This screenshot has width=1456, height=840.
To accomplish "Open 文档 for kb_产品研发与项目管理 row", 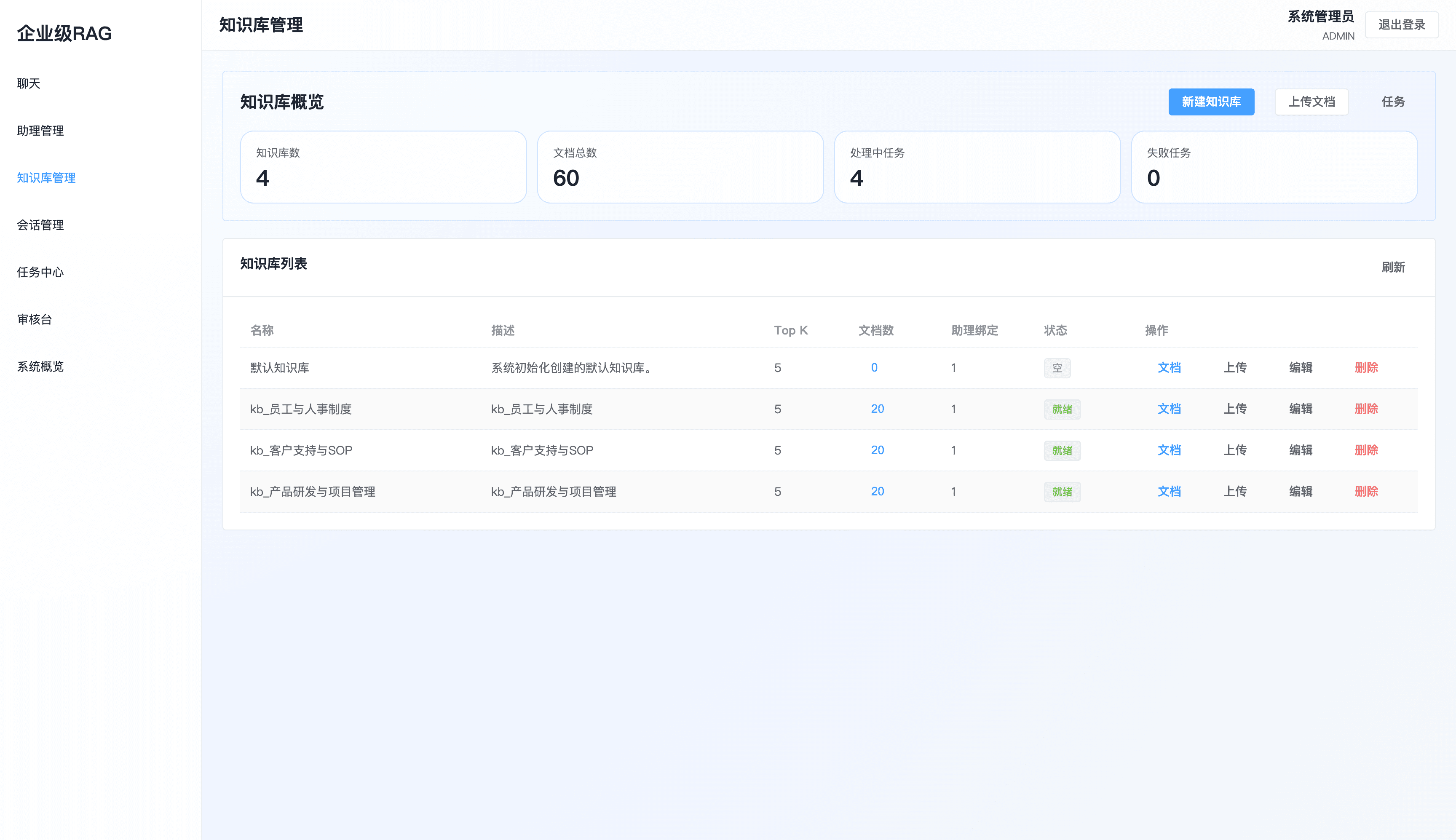I will 1169,492.
